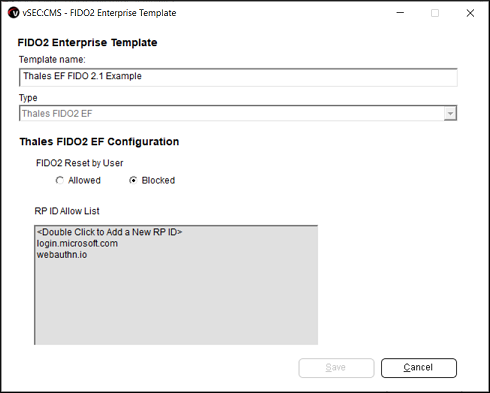
Task: Click the RP ID Allow List label
Action: (67, 211)
